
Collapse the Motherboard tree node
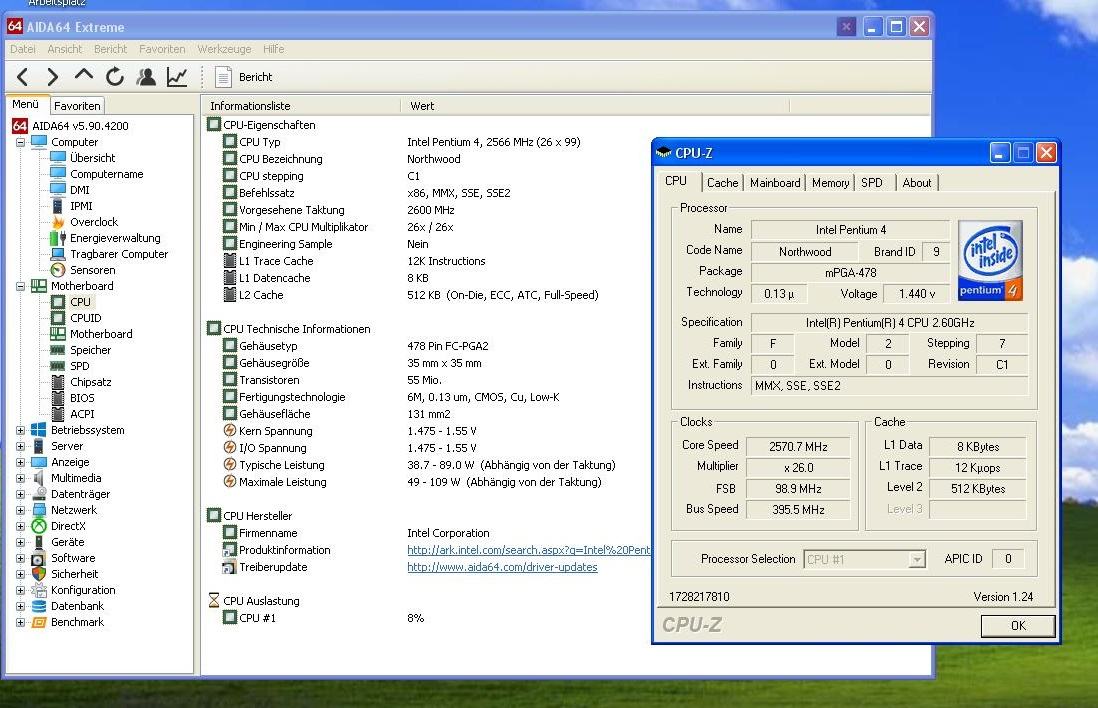(20, 286)
